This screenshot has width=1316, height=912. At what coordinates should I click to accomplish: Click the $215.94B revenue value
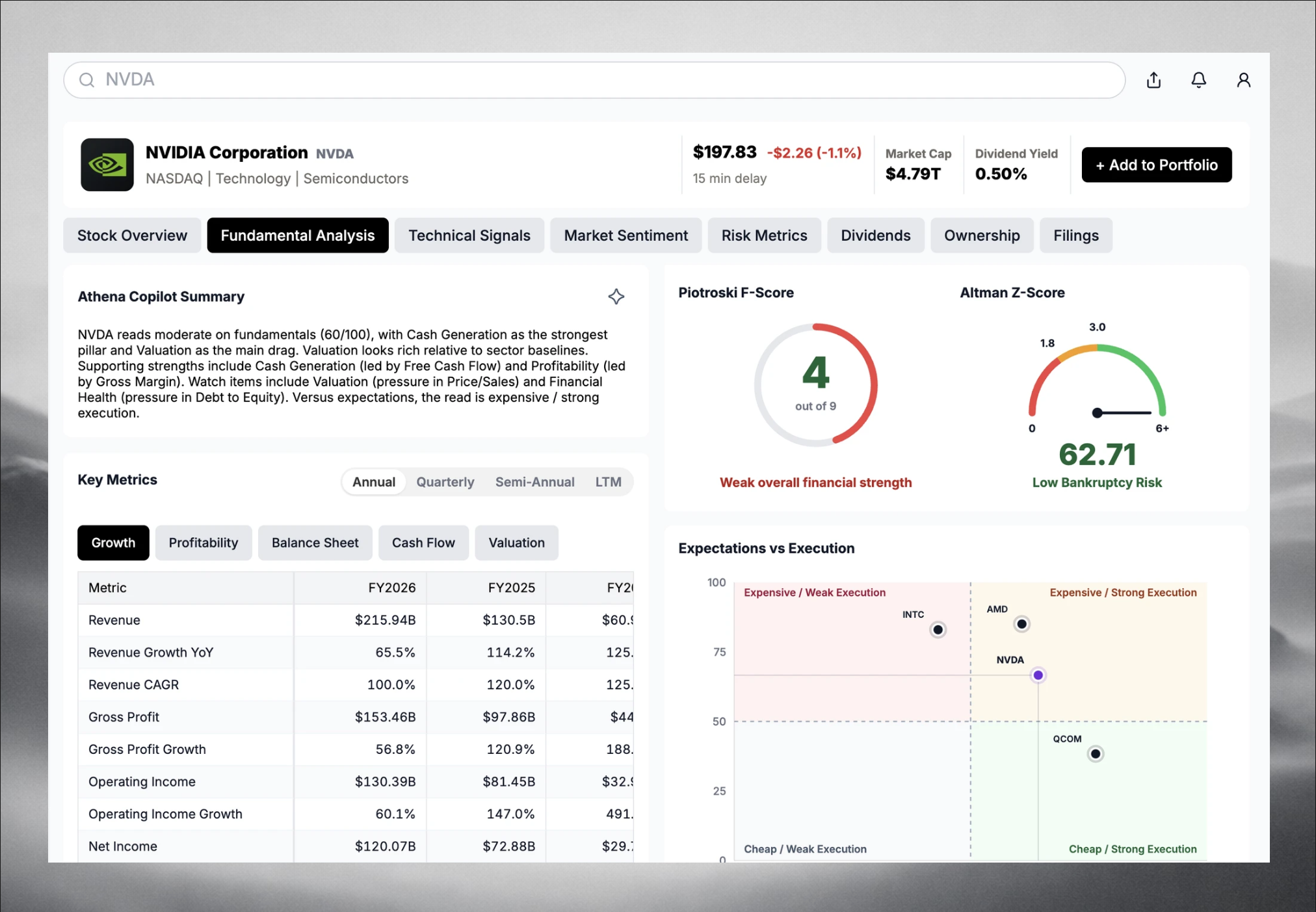pyautogui.click(x=385, y=620)
